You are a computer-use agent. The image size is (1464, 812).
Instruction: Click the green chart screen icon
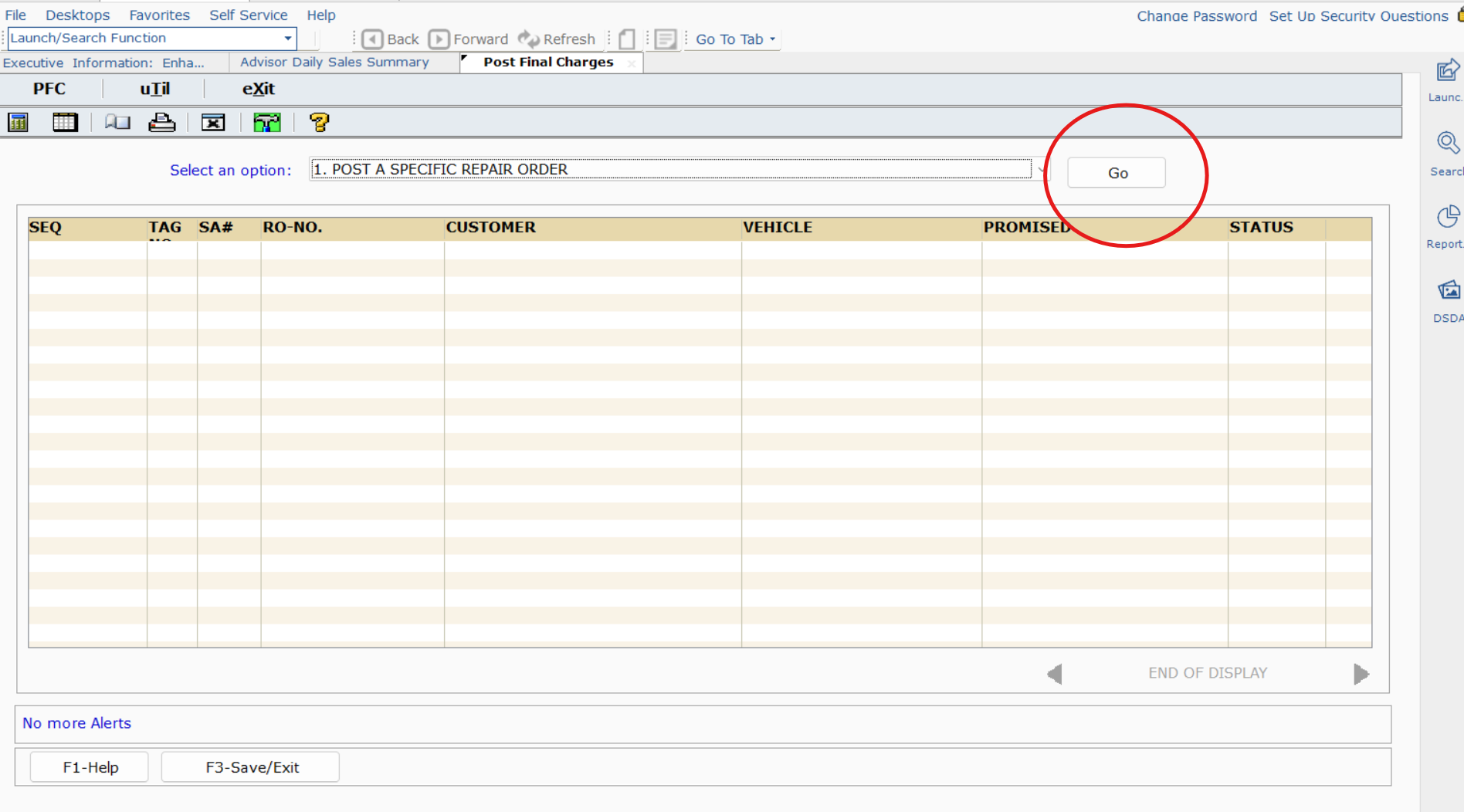click(267, 122)
